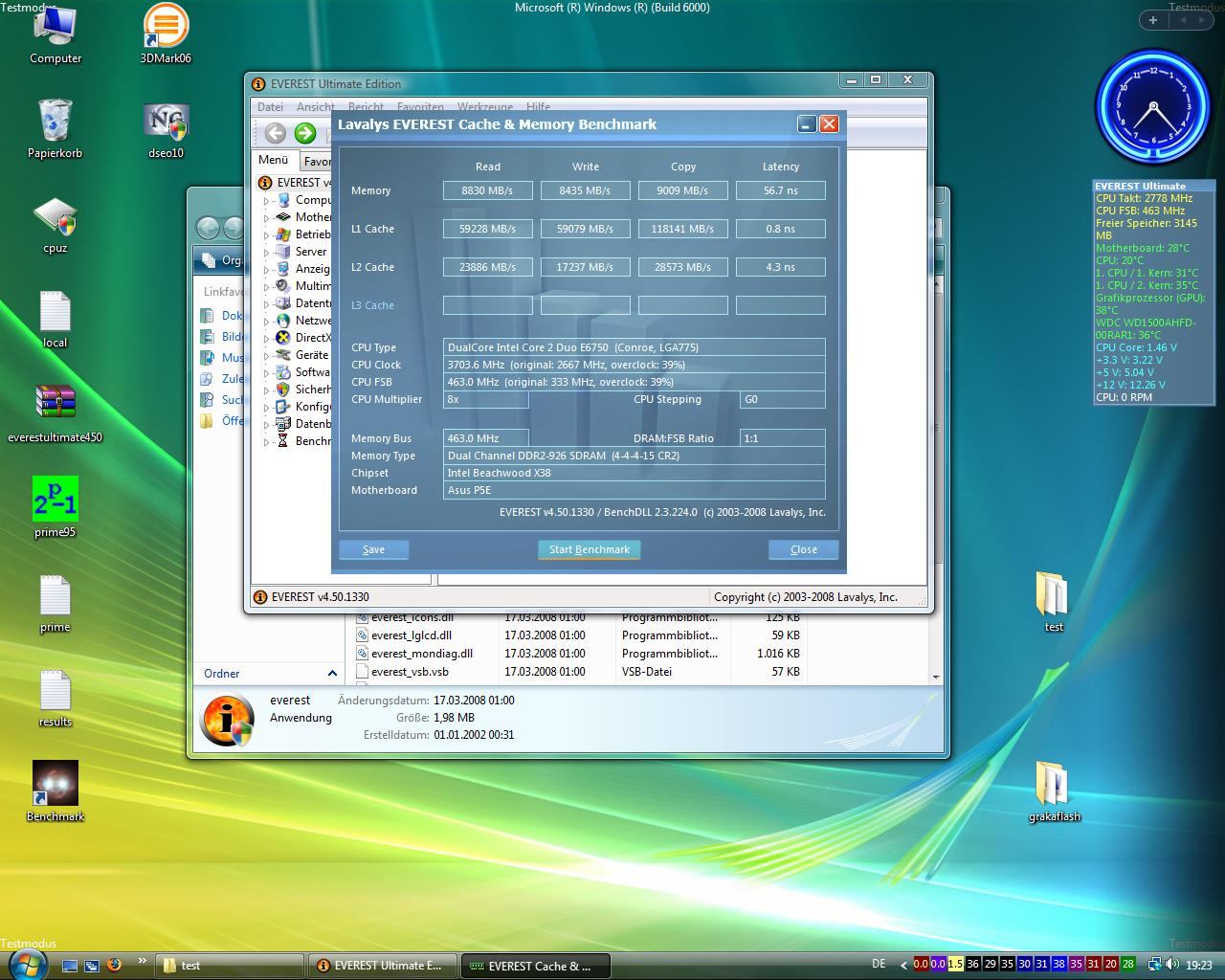Click the CPU Multiplier 8x field
The width and height of the screenshot is (1225, 980).
click(x=485, y=399)
